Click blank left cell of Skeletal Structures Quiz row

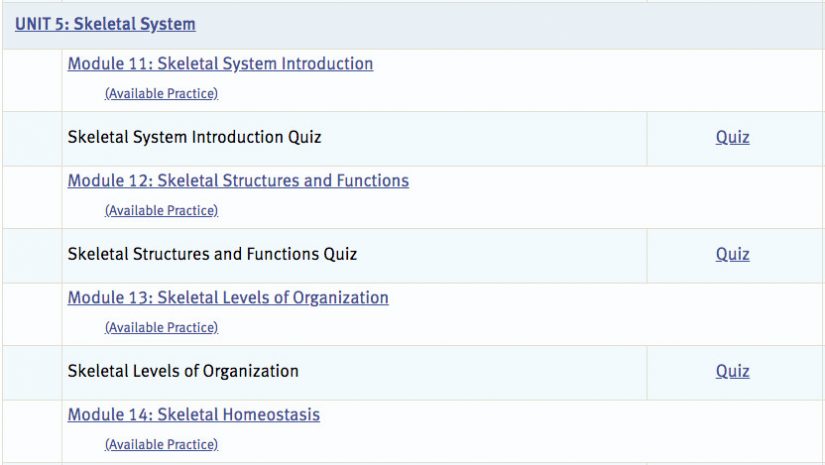[x=31, y=255]
